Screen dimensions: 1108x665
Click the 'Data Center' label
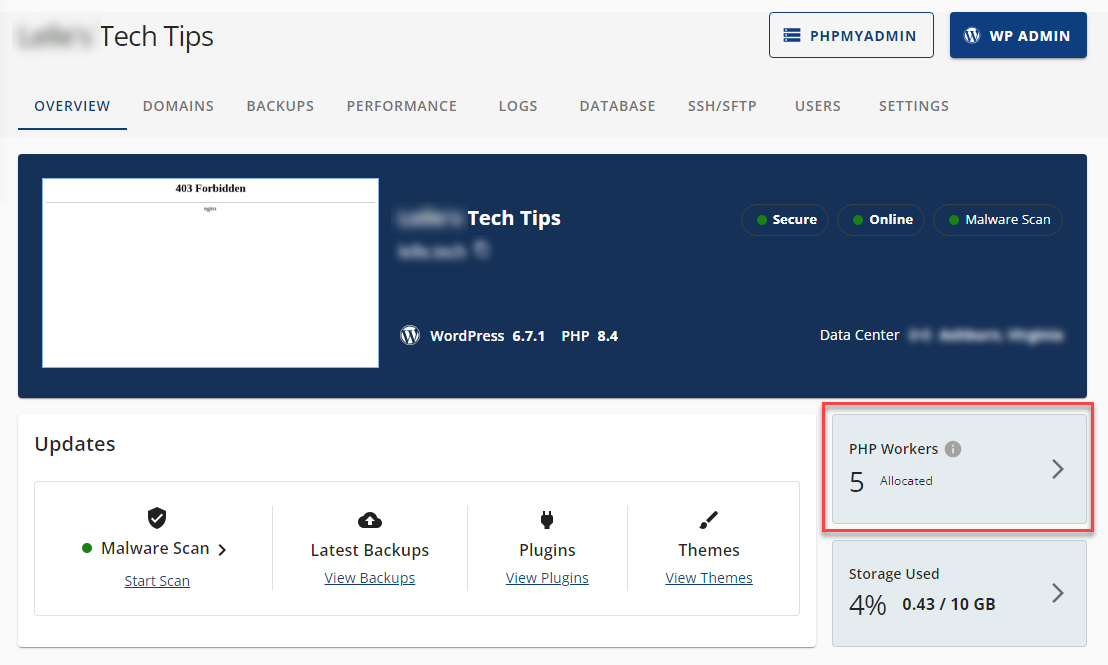(859, 335)
